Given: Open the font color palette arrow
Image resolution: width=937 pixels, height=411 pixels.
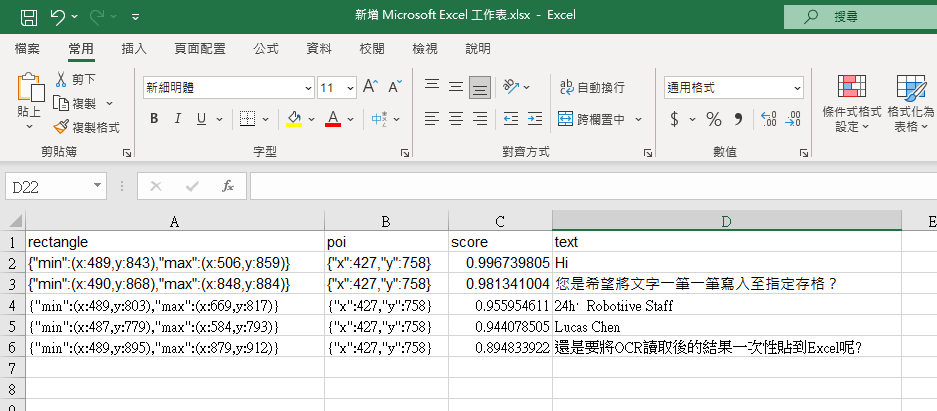Looking at the screenshot, I should 351,119.
